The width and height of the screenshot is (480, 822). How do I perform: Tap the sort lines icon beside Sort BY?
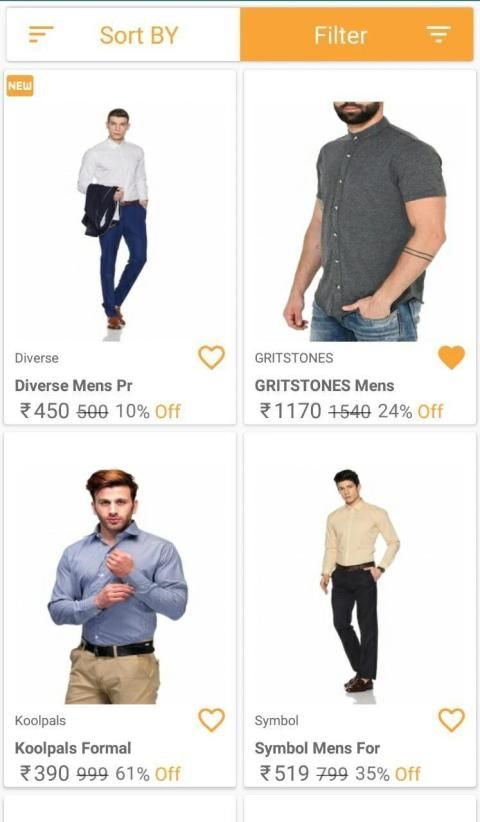(x=41, y=35)
